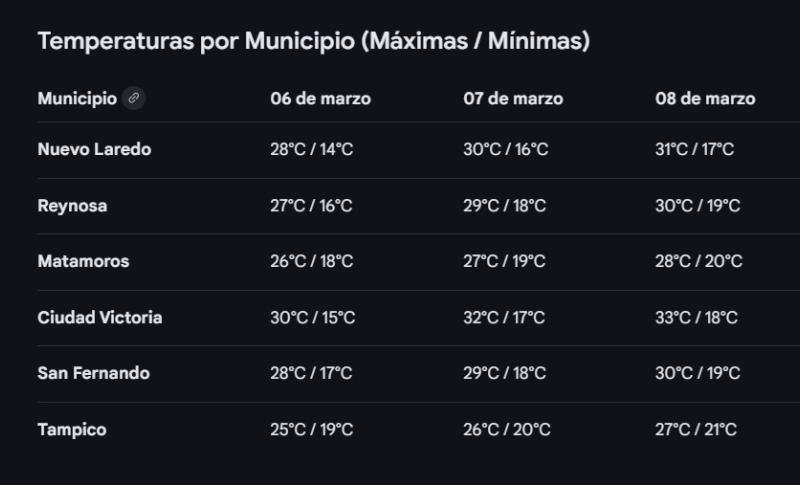Select Reynosa's 07 de marzo temperature

pyautogui.click(x=504, y=206)
